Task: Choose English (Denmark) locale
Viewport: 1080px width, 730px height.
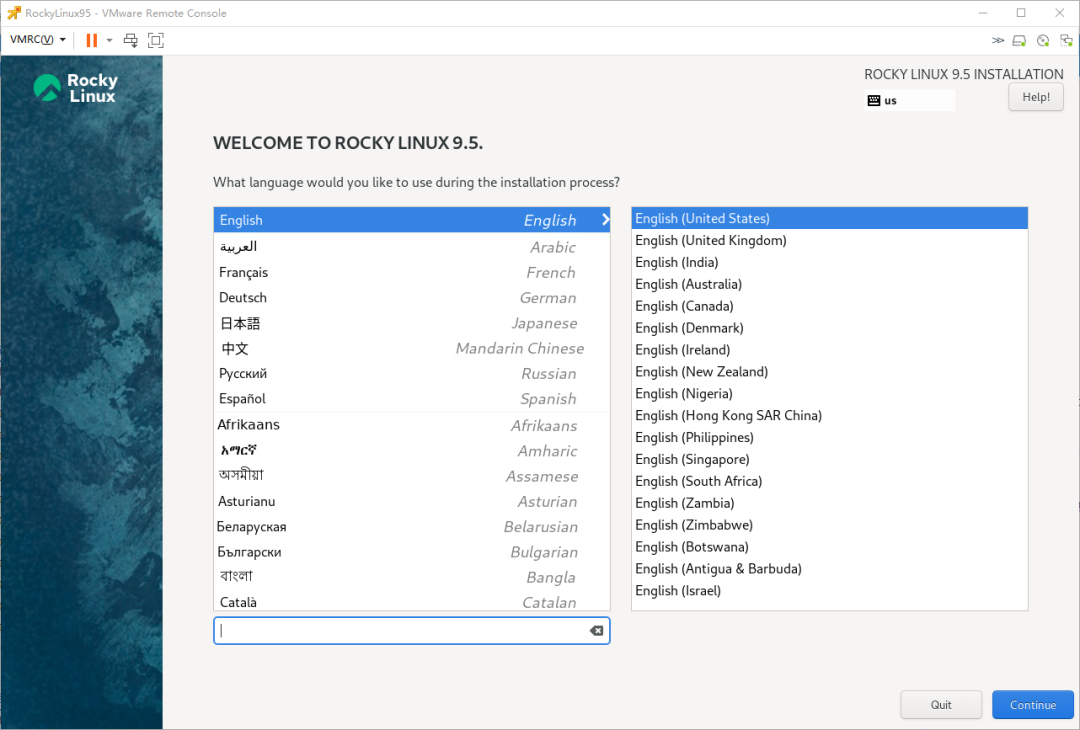Action: (x=829, y=328)
